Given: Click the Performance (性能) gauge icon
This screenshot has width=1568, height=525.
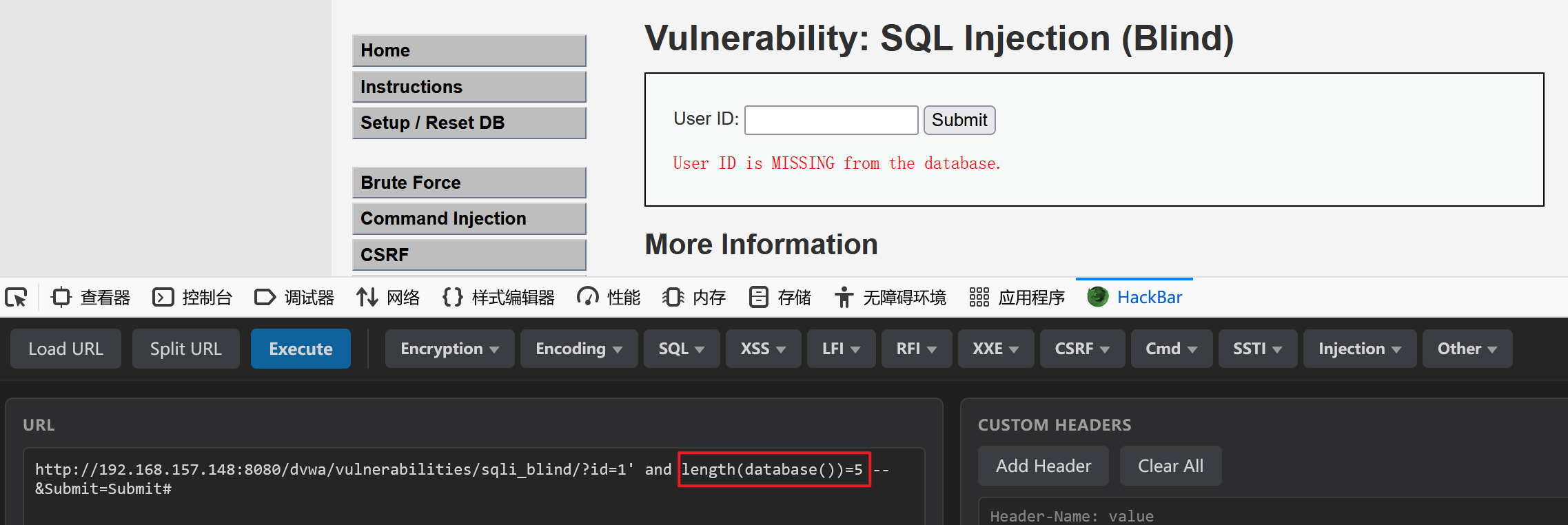Looking at the screenshot, I should click(x=588, y=298).
